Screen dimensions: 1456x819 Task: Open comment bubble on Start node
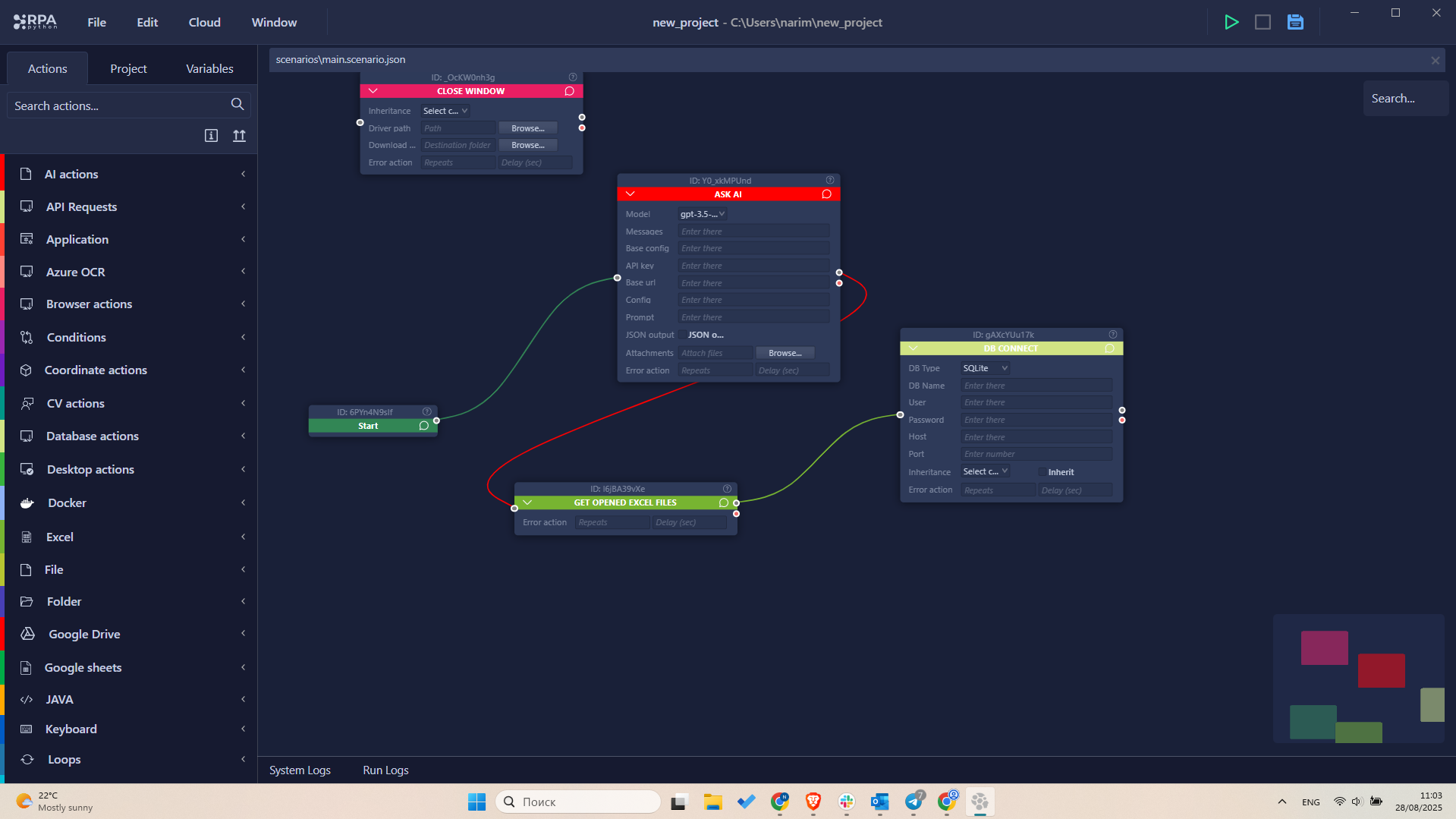click(x=424, y=426)
